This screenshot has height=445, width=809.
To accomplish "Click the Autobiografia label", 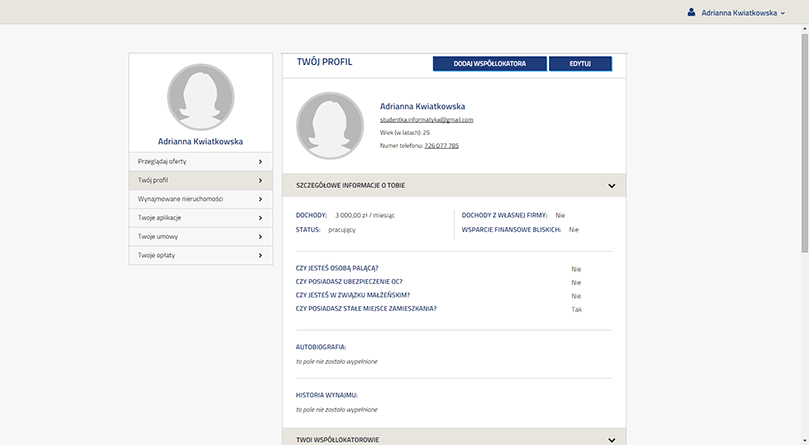I will click(x=320, y=347).
